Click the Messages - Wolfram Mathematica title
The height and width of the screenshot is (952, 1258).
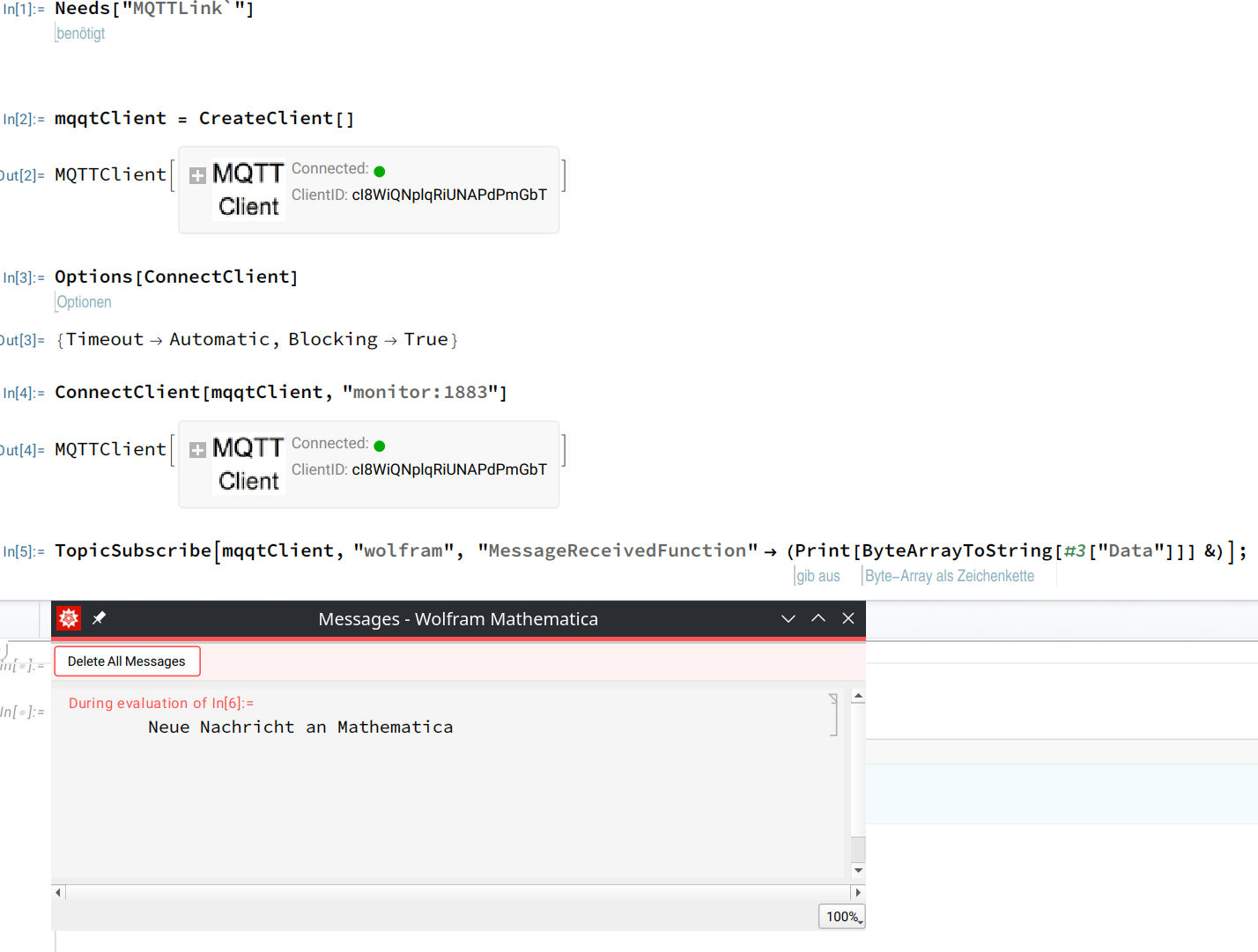458,619
